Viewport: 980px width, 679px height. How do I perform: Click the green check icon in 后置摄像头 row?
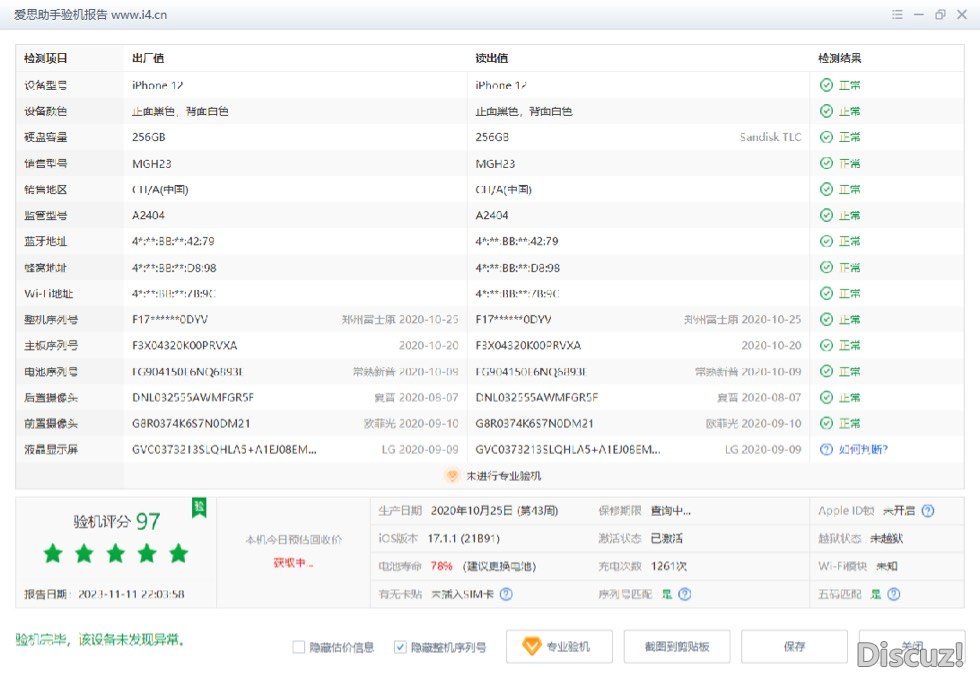(826, 397)
